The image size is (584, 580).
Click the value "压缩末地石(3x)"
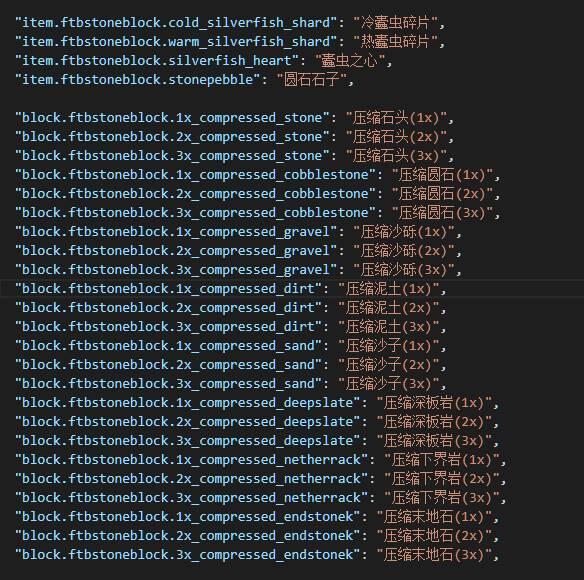[434, 555]
